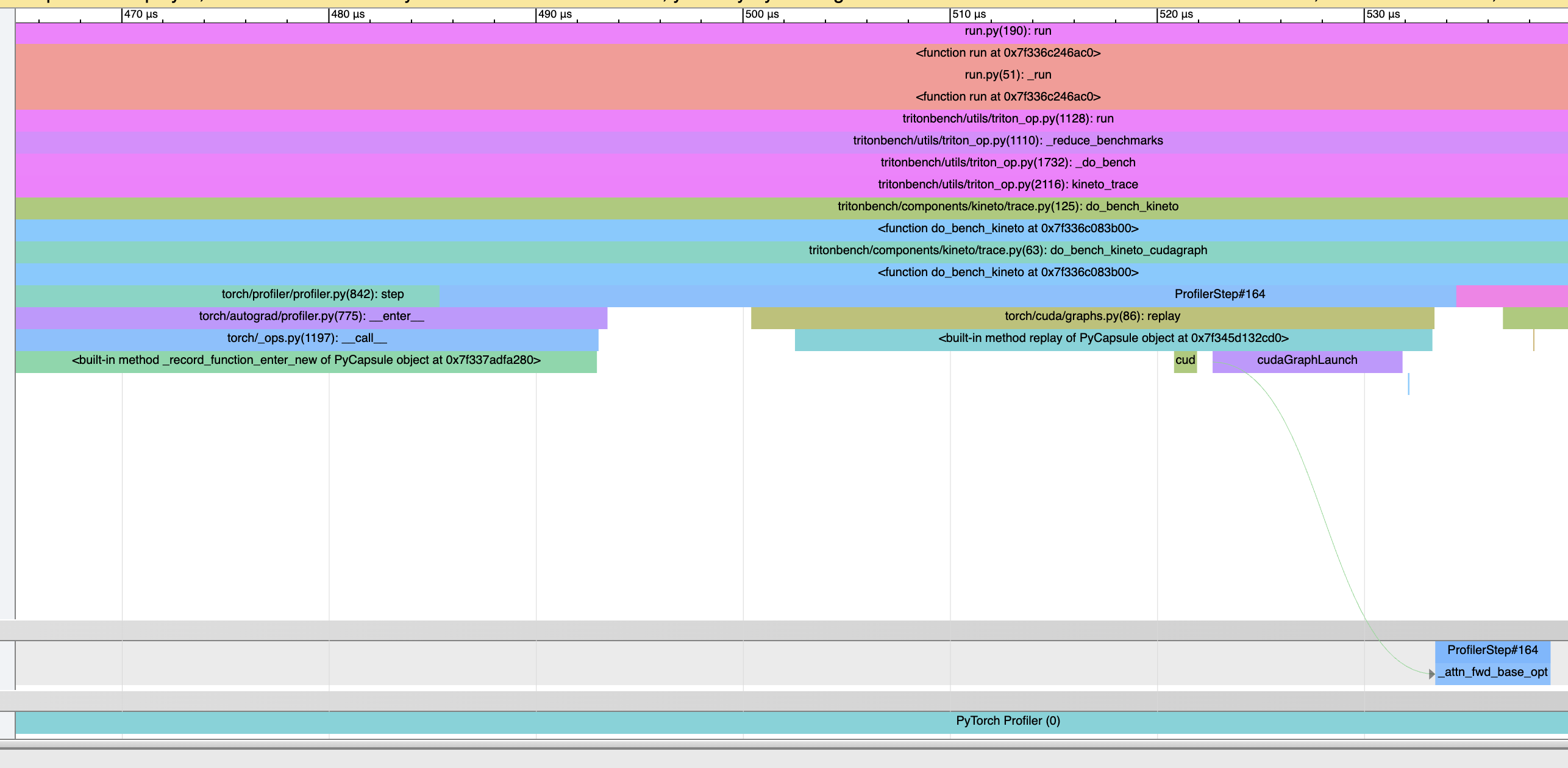Click the _record_function_enter_new slice

click(306, 360)
